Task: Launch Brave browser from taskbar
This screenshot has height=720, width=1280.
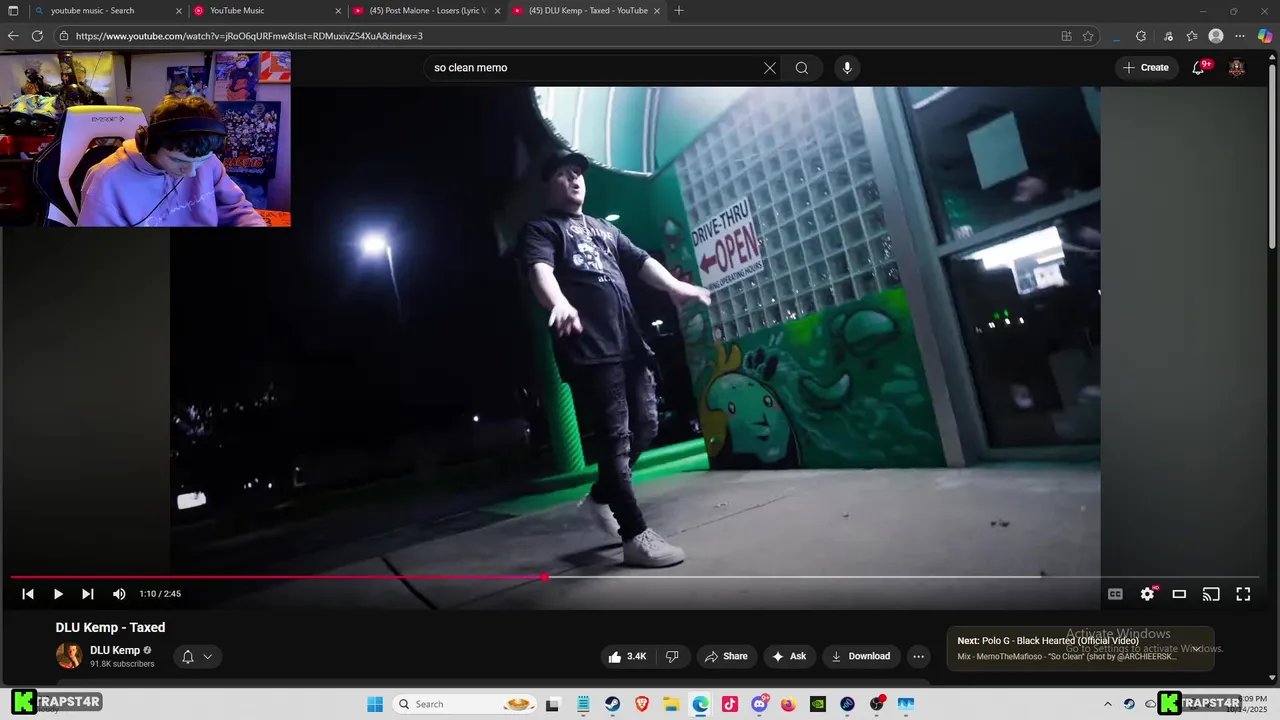Action: pos(641,704)
